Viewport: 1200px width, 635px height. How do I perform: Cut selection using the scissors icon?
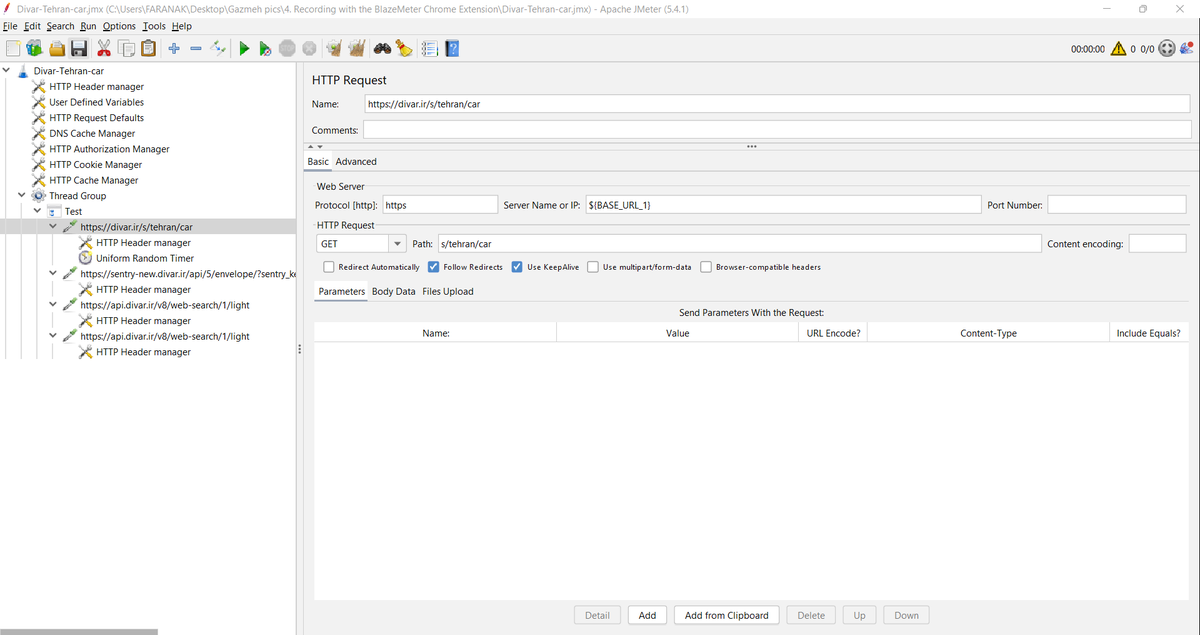[104, 48]
